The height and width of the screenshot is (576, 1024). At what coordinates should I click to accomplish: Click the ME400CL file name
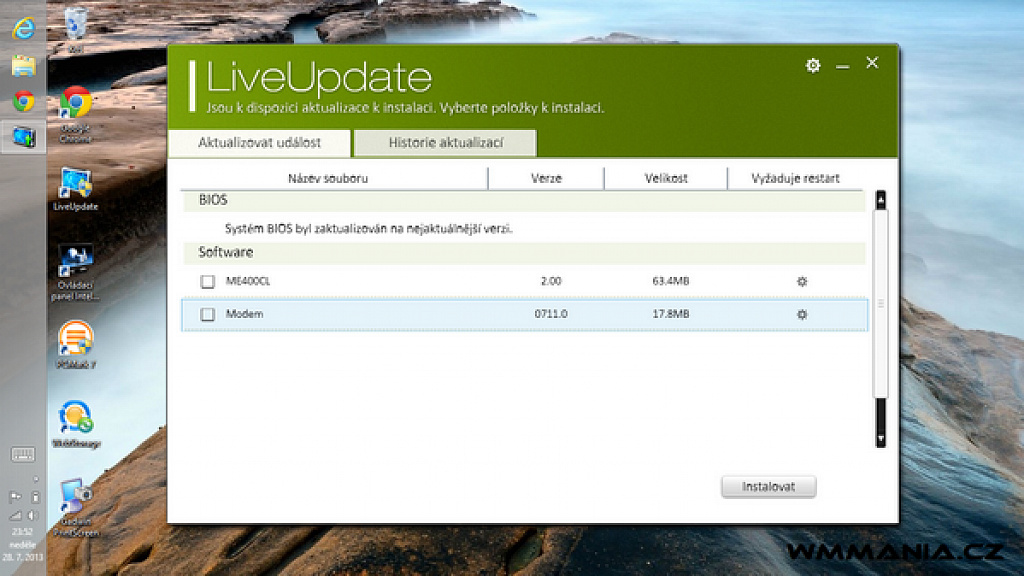tap(248, 281)
